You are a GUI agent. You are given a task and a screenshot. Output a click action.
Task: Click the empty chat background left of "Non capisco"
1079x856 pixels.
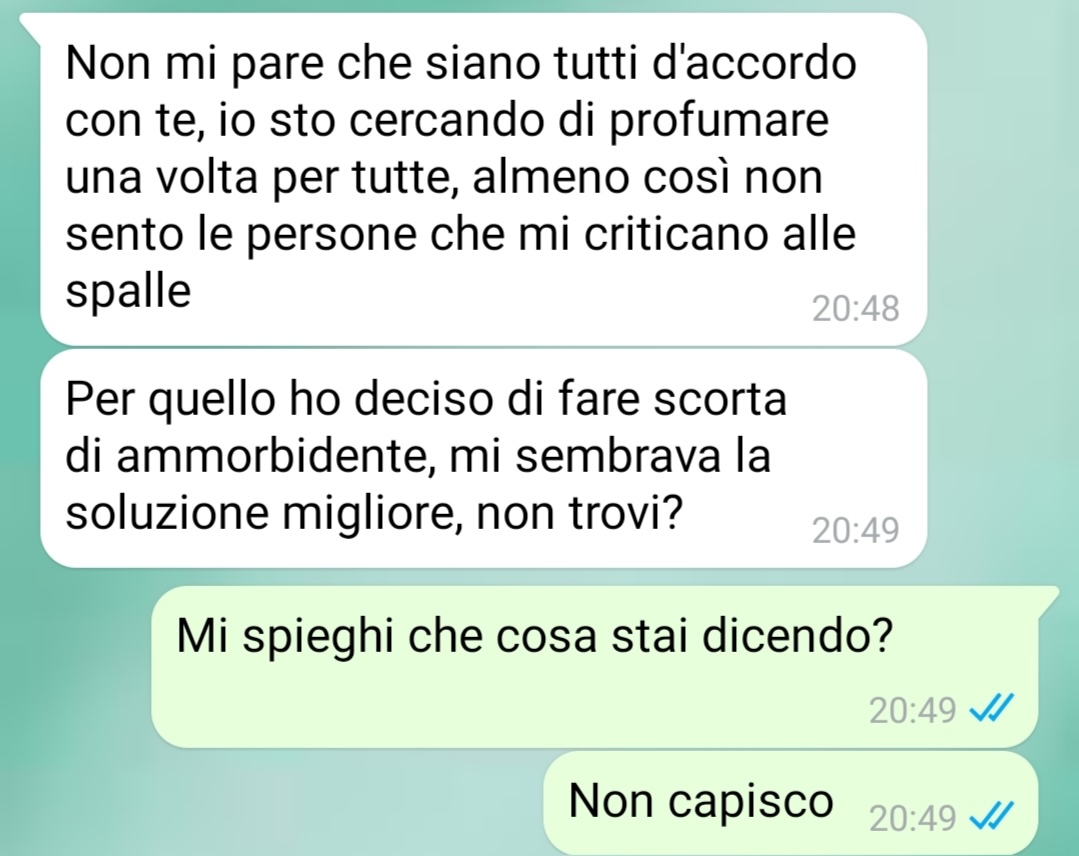coord(275,804)
